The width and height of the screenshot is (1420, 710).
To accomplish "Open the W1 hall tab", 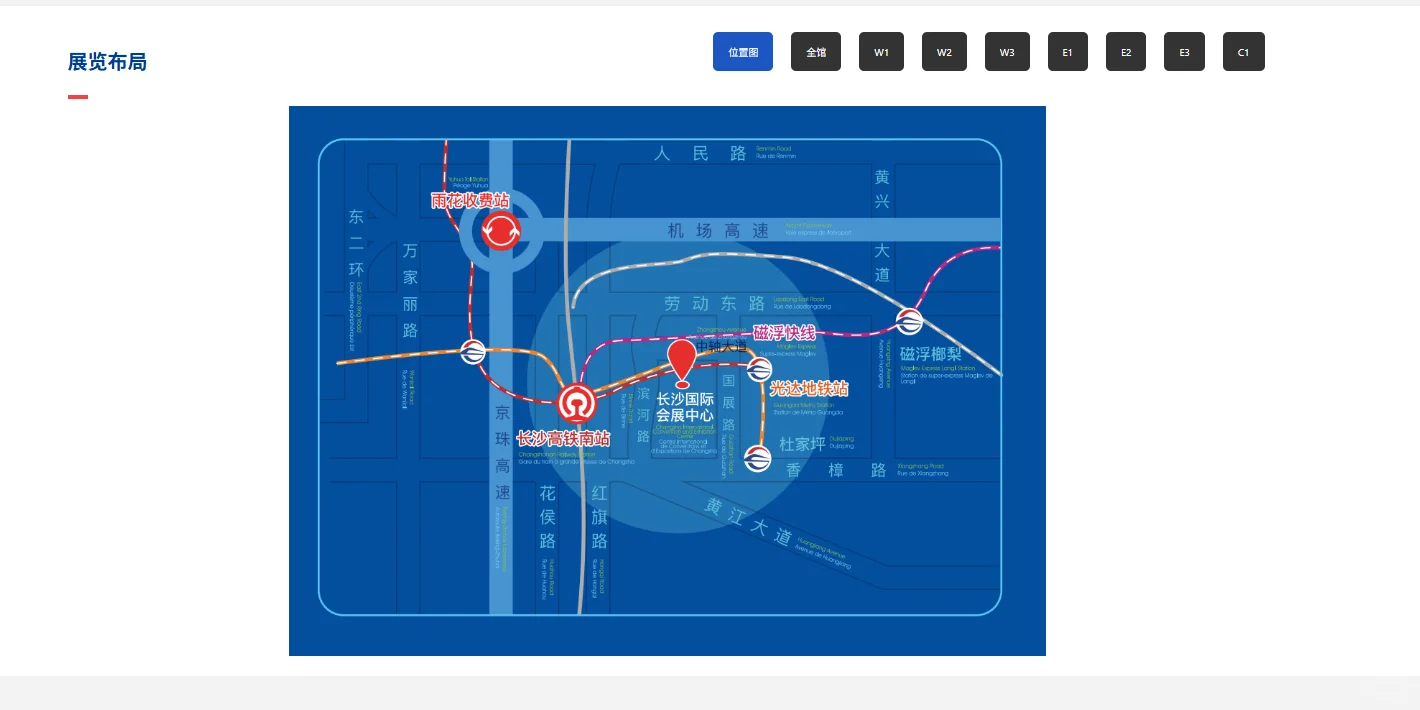I will 881,52.
